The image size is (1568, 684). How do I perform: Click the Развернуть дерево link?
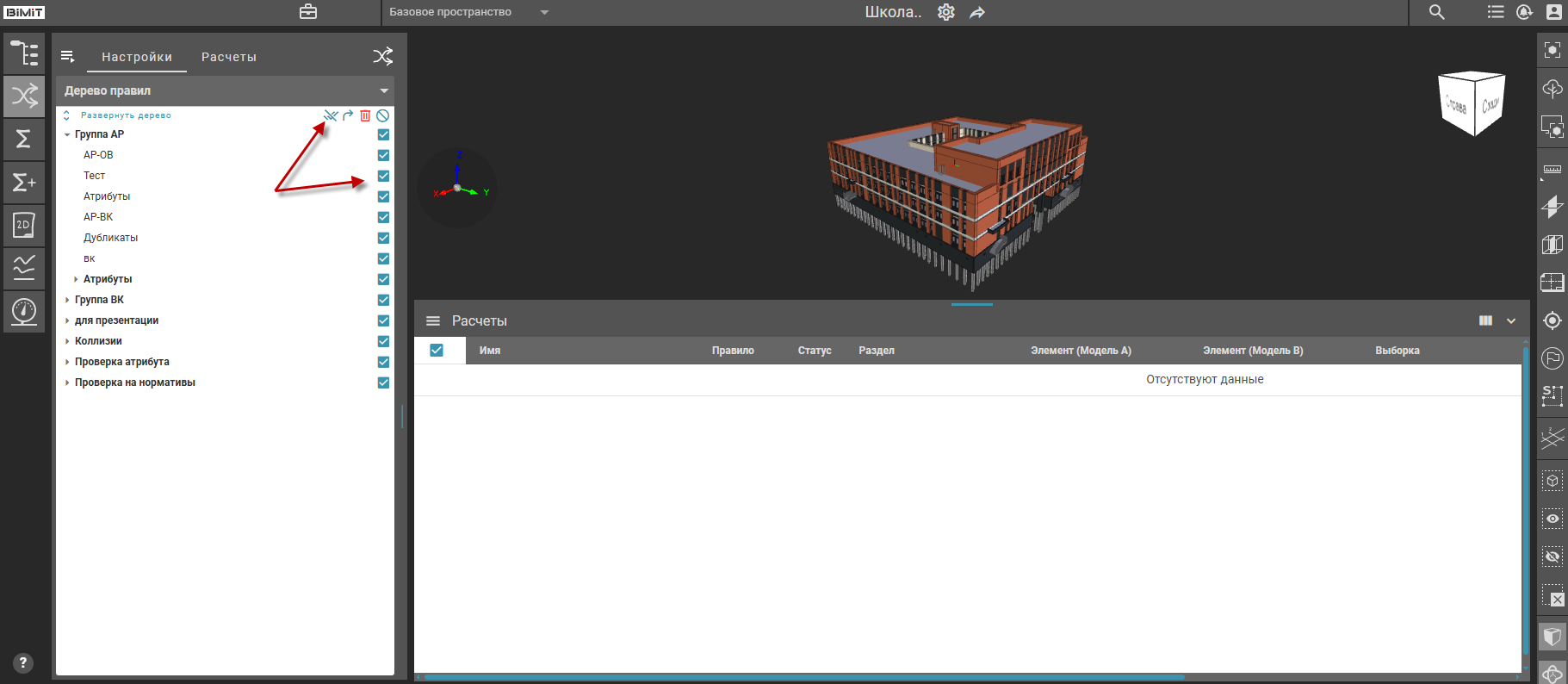tap(126, 115)
